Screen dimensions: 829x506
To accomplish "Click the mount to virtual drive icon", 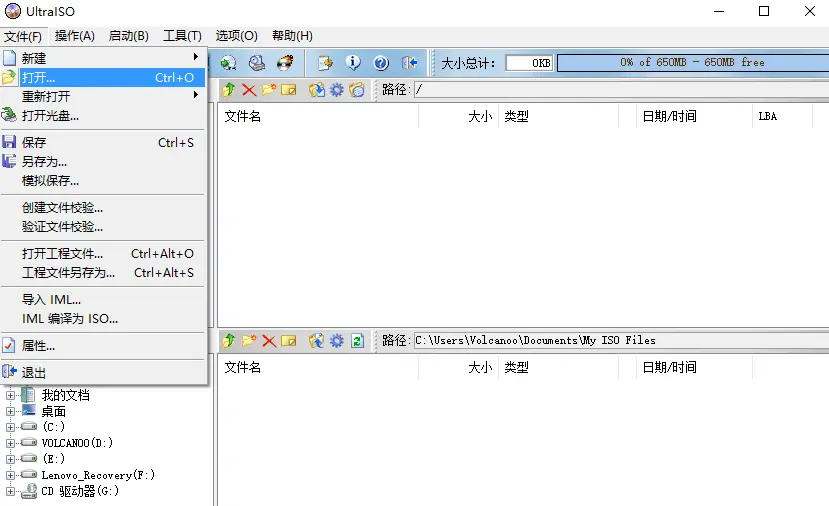I will coord(257,63).
